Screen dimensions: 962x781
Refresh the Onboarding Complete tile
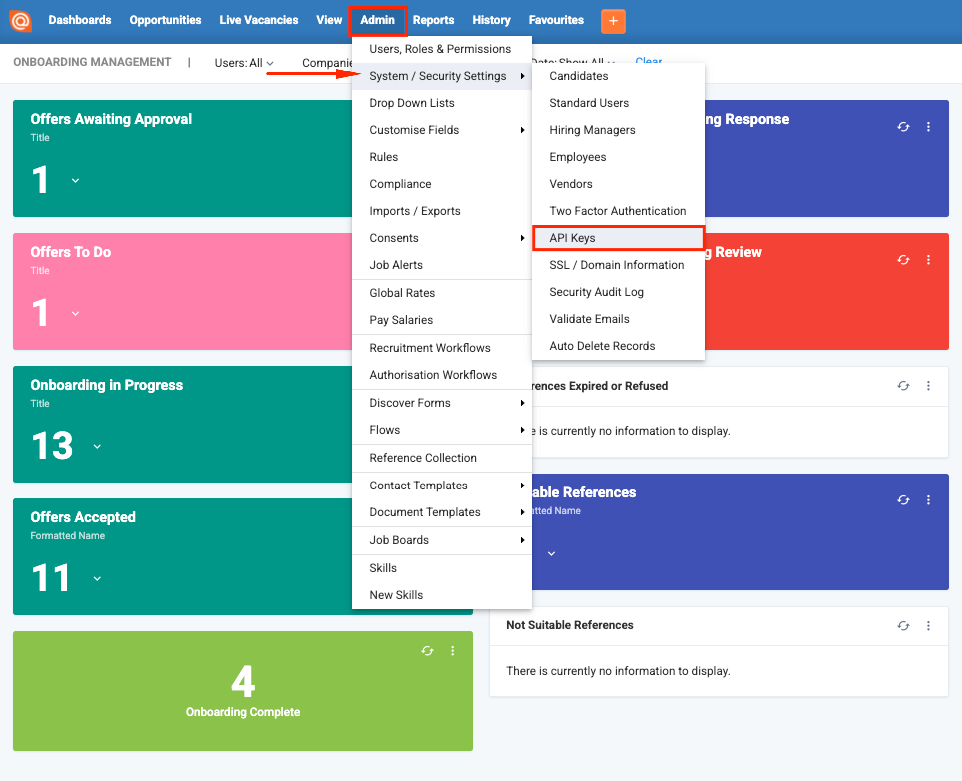pyautogui.click(x=428, y=651)
